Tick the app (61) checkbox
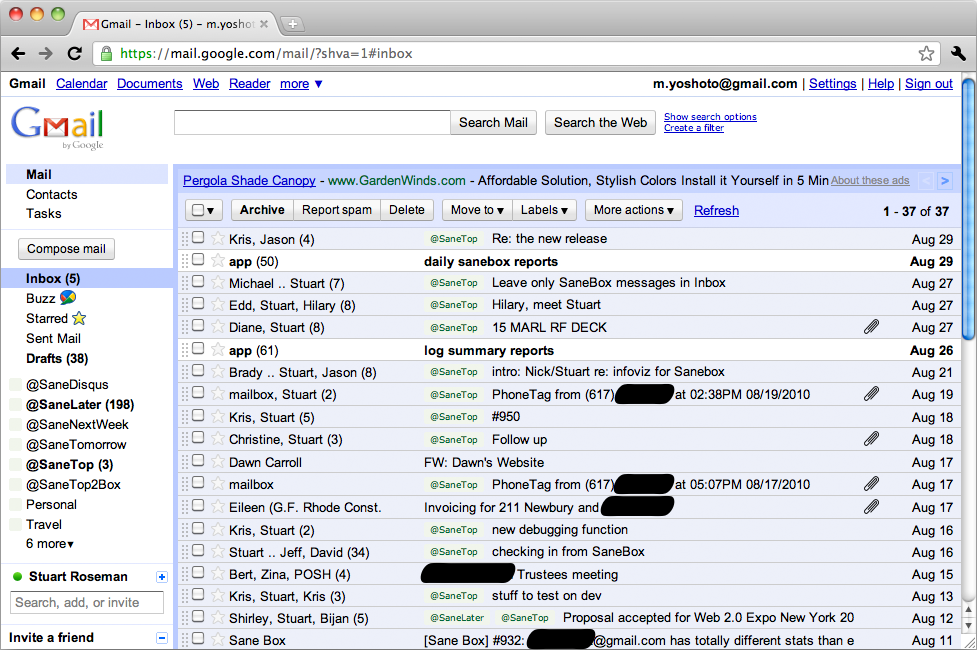 click(x=198, y=348)
